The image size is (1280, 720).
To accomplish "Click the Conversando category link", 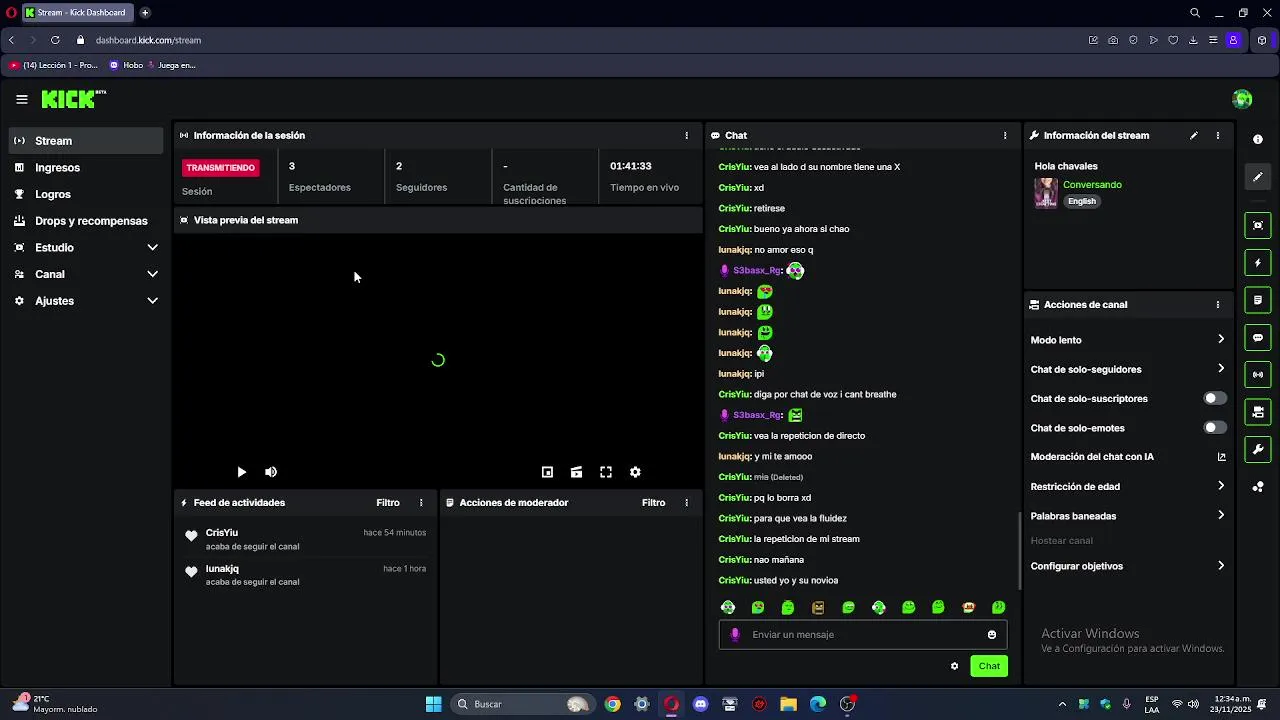I will [1092, 185].
